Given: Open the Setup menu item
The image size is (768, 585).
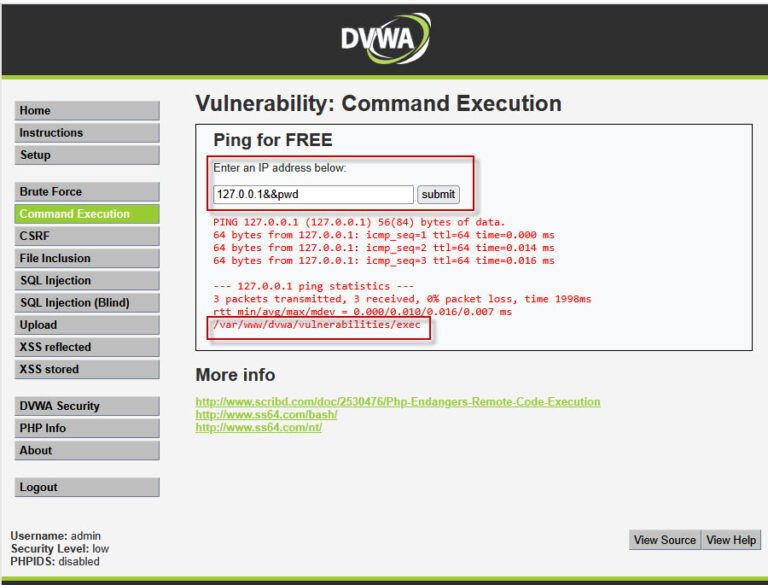Looking at the screenshot, I should coord(87,155).
